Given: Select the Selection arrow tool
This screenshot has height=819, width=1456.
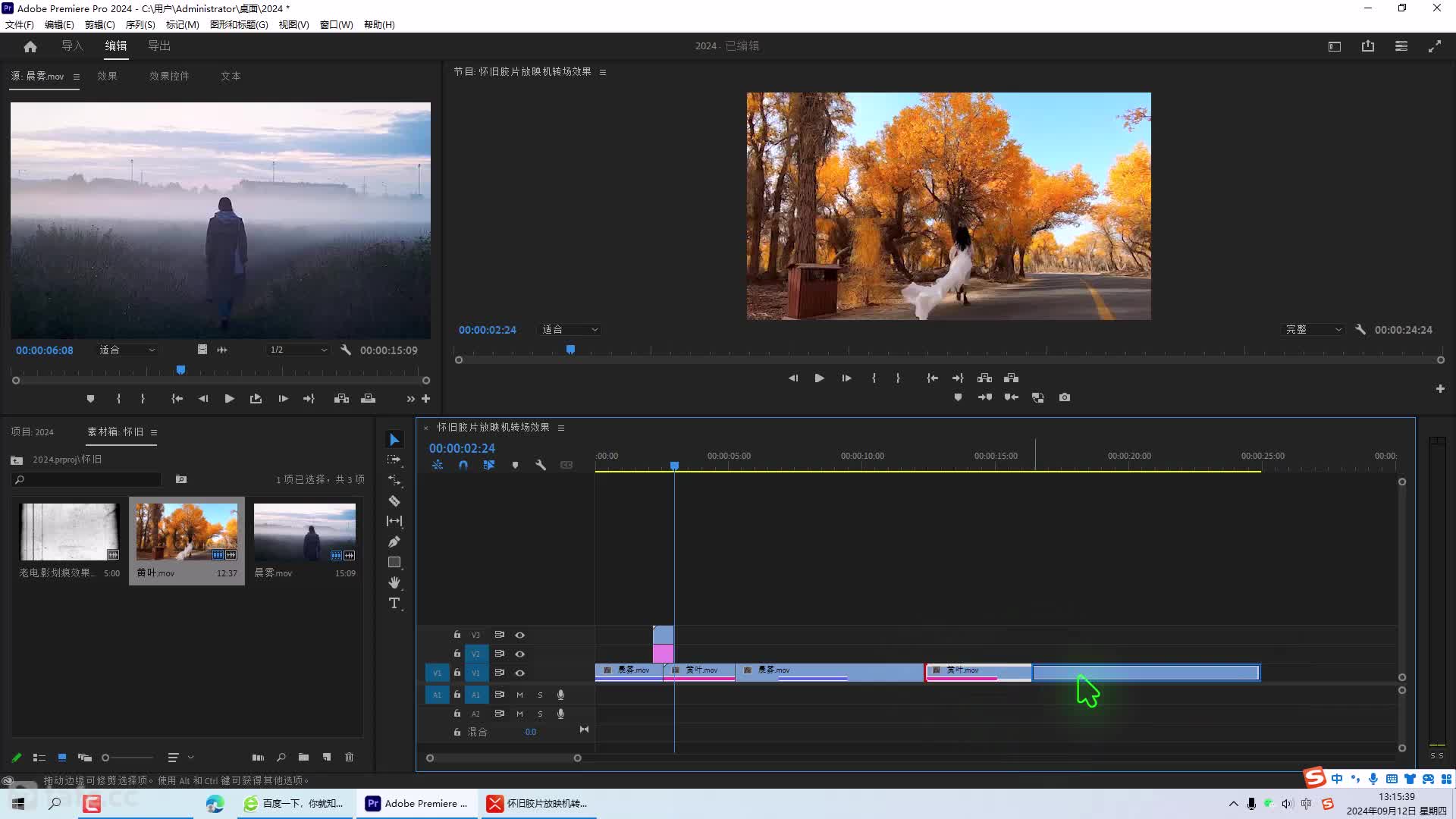Looking at the screenshot, I should (394, 440).
